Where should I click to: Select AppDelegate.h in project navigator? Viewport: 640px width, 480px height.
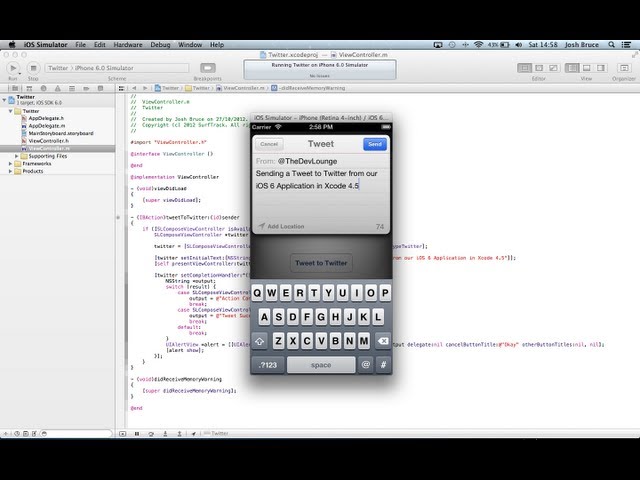pos(46,118)
